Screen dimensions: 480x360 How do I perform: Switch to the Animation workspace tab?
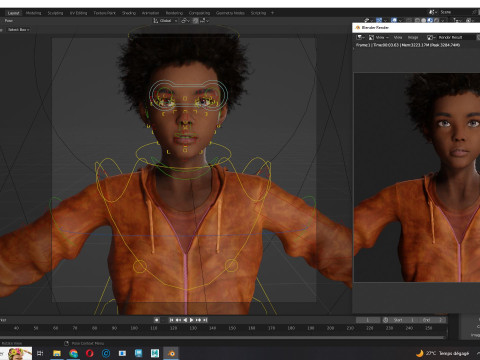click(x=150, y=13)
